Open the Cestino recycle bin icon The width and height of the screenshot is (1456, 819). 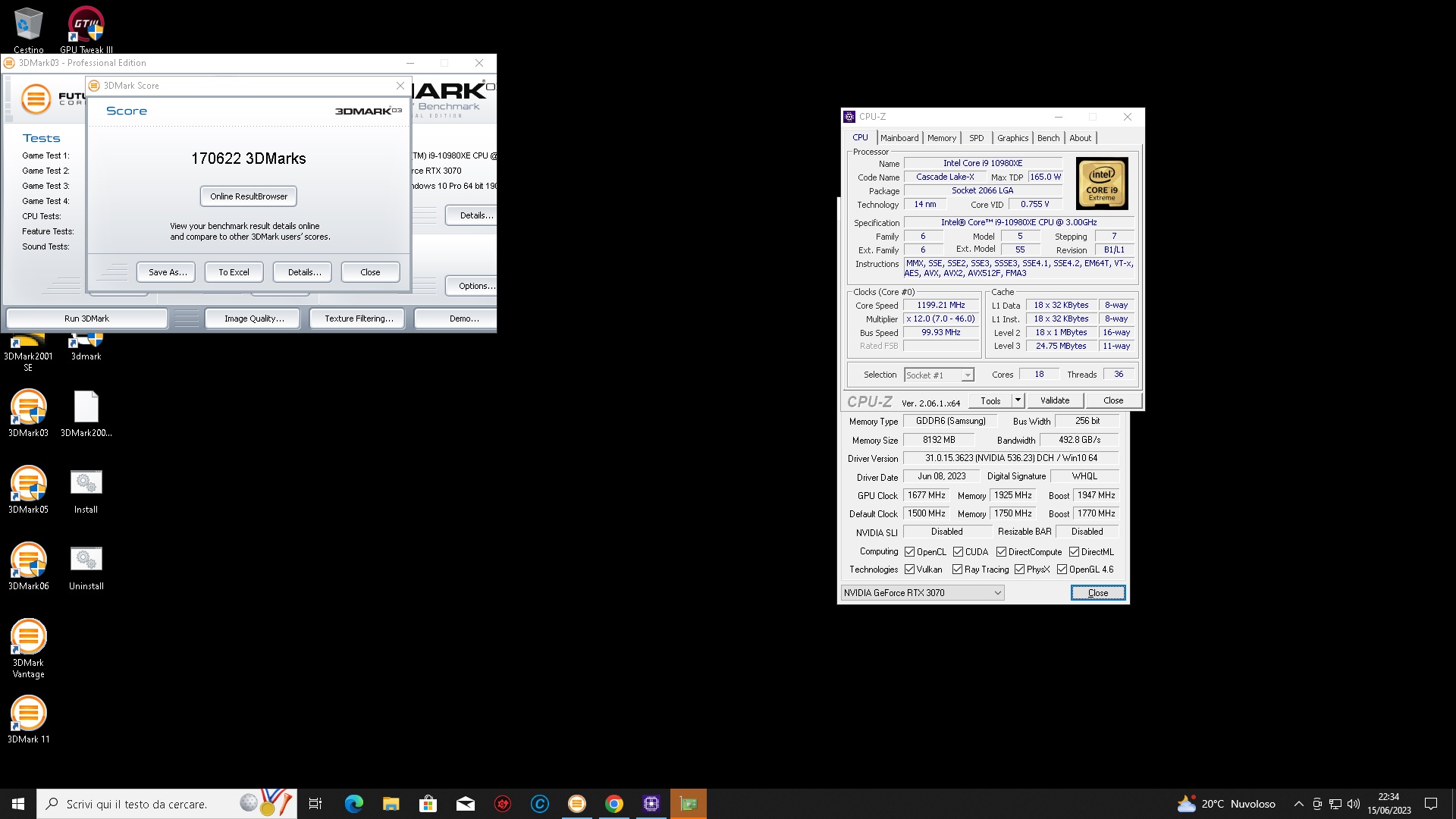pos(28,29)
